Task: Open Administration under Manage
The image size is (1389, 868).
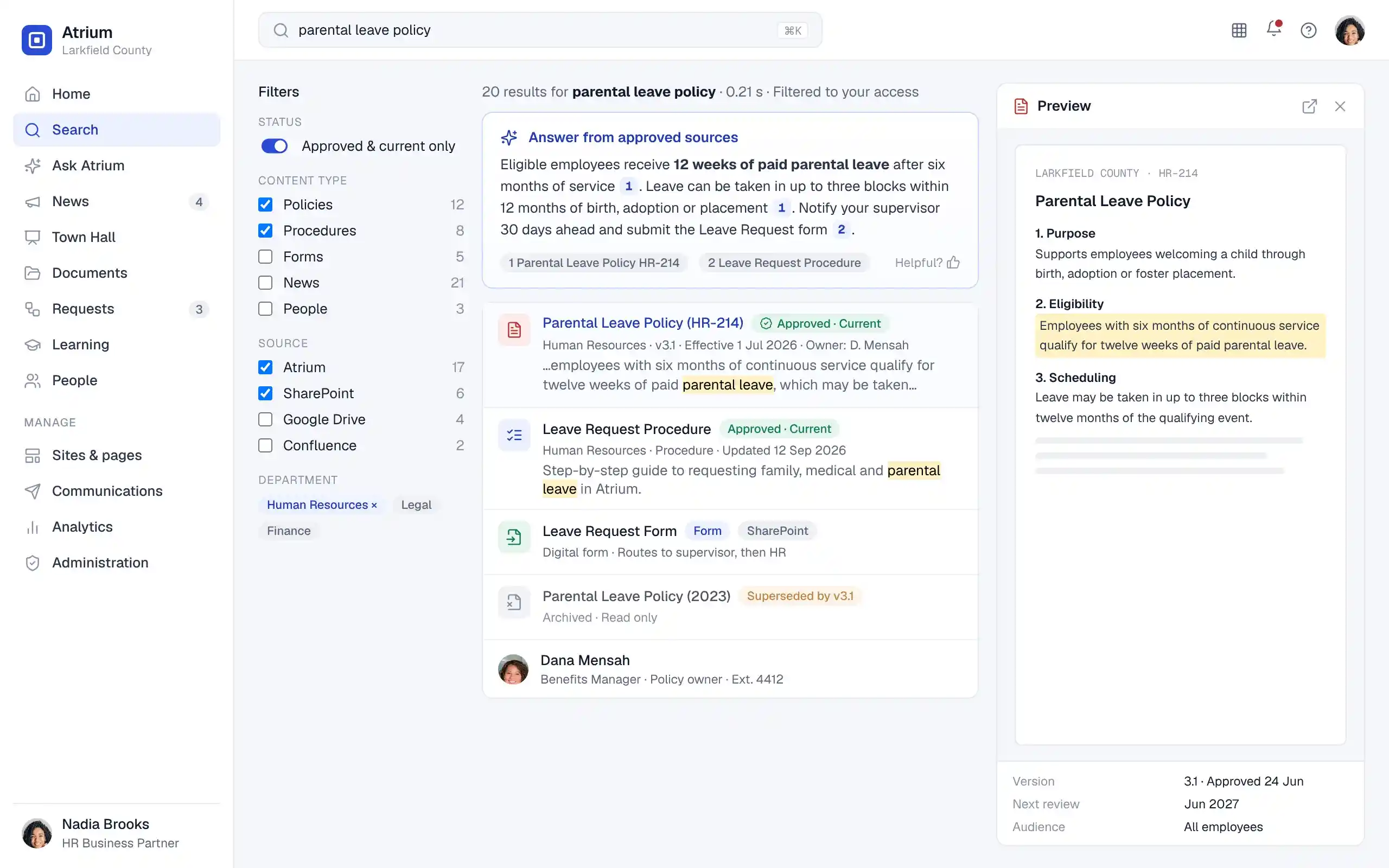Action: (x=117, y=563)
